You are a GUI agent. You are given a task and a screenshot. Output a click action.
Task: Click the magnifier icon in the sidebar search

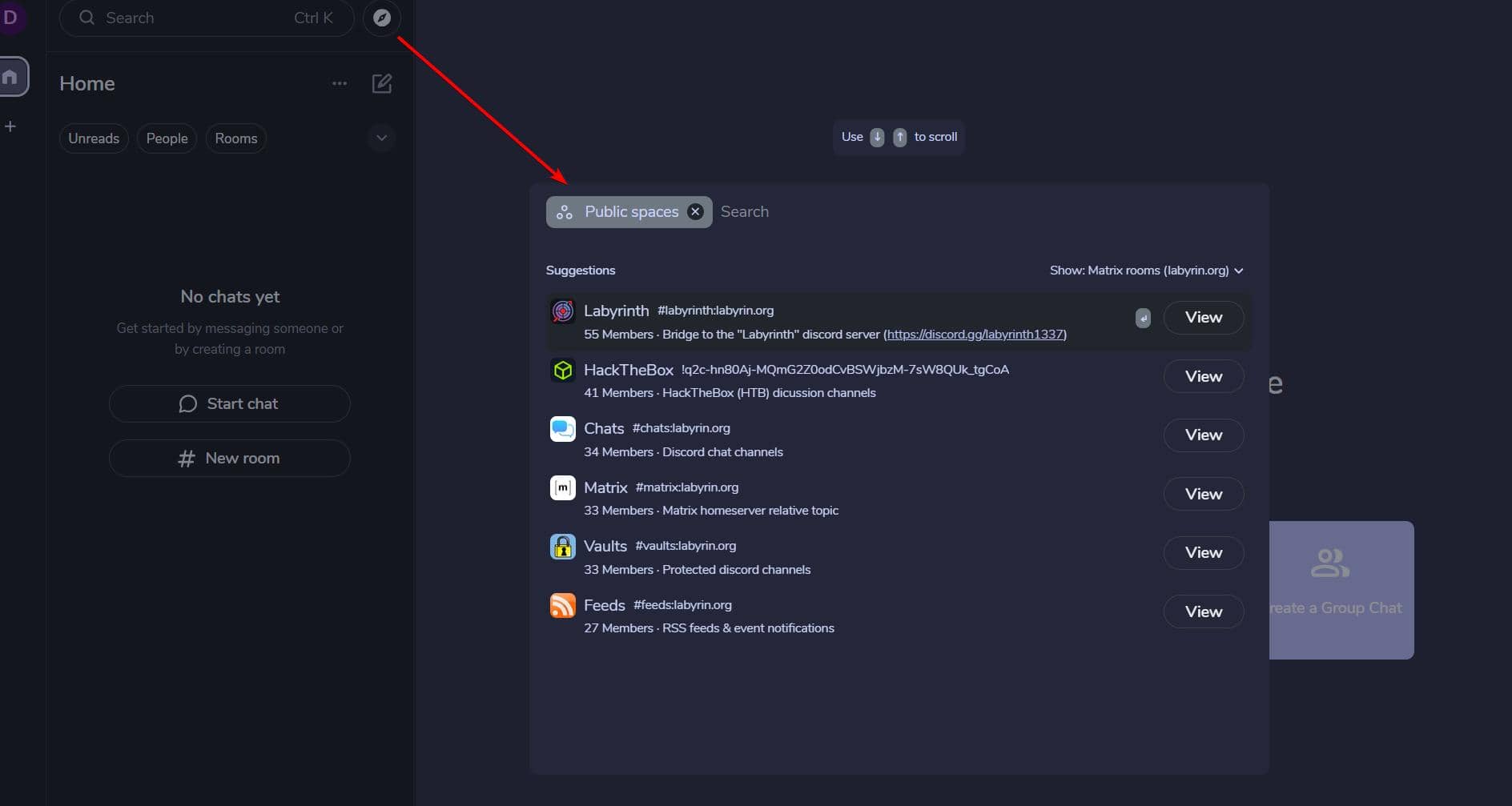point(86,18)
